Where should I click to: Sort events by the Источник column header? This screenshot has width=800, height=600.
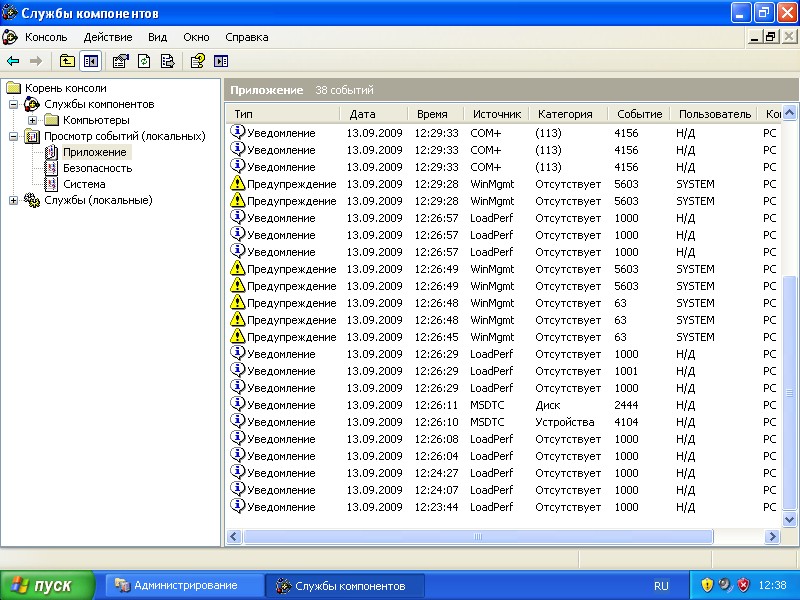pyautogui.click(x=496, y=114)
